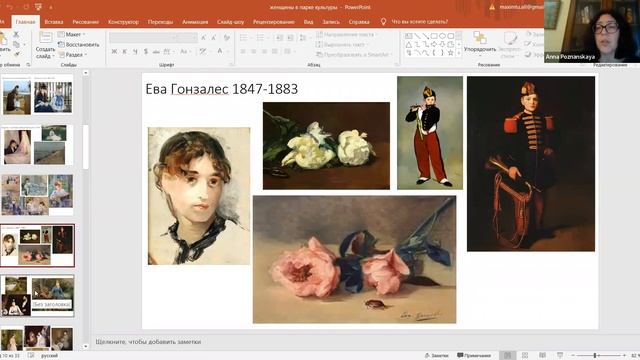Screen dimensions: 640x360
Task: Click the zoom slider in status bar
Action: (x=598, y=356)
